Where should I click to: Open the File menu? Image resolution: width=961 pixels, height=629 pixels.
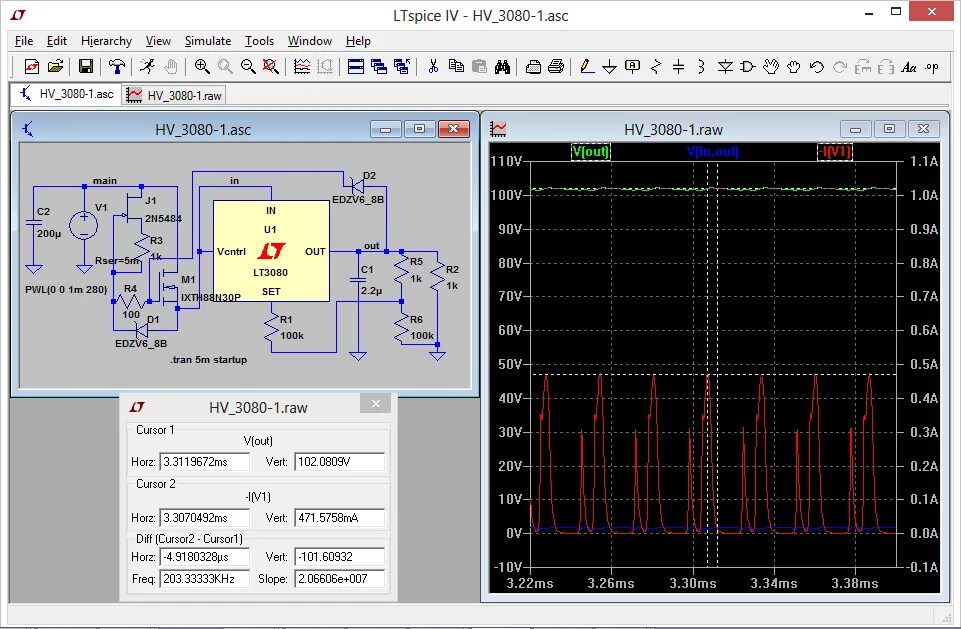pyautogui.click(x=24, y=40)
